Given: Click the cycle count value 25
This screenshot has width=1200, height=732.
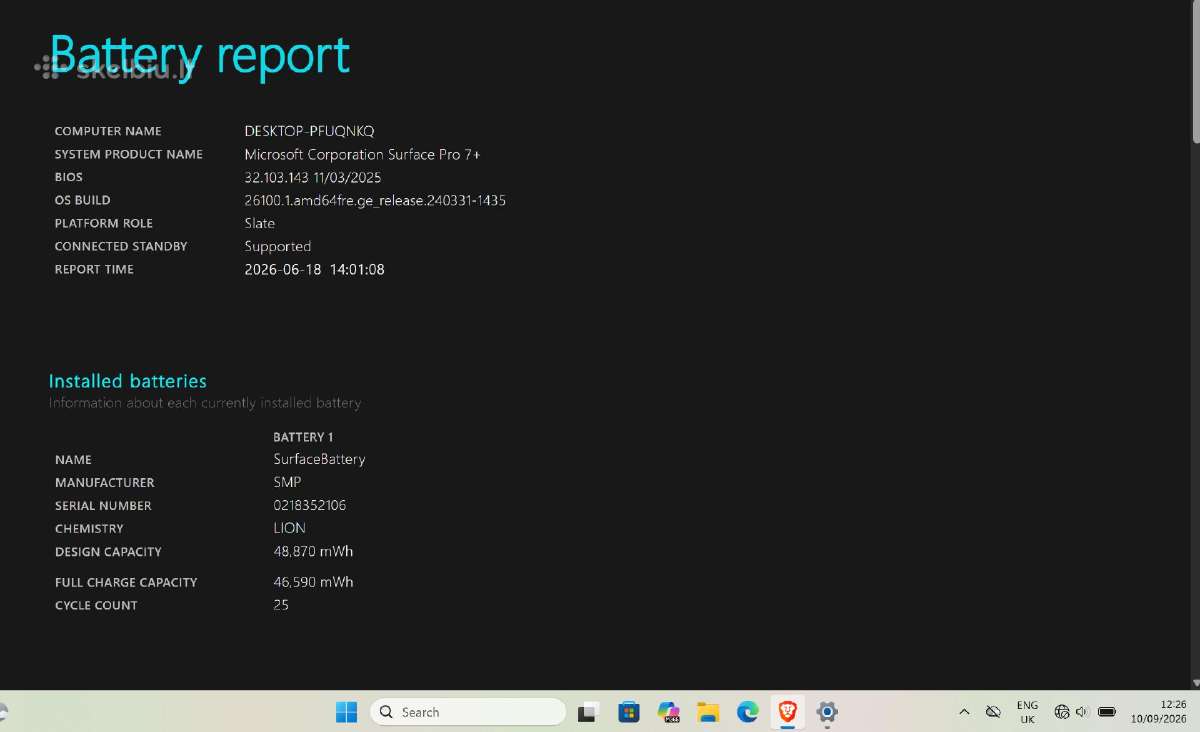Looking at the screenshot, I should [281, 605].
